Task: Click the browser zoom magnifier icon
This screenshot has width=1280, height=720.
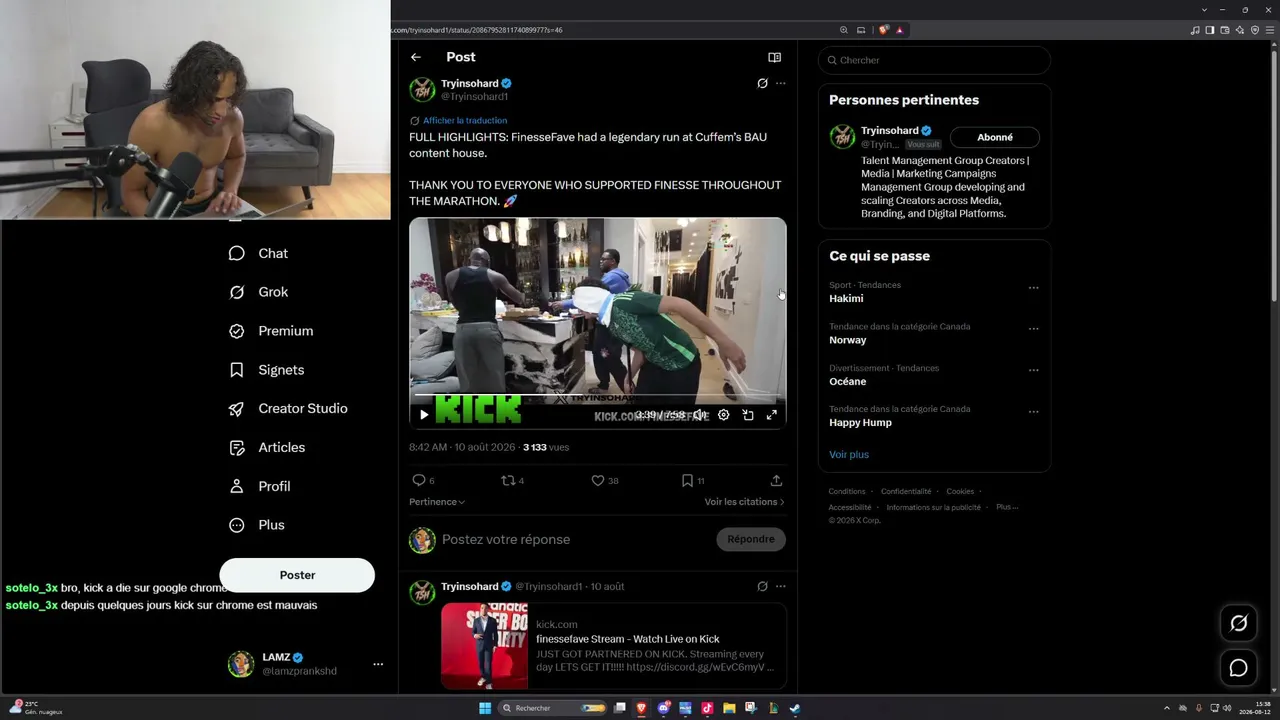Action: [x=844, y=30]
